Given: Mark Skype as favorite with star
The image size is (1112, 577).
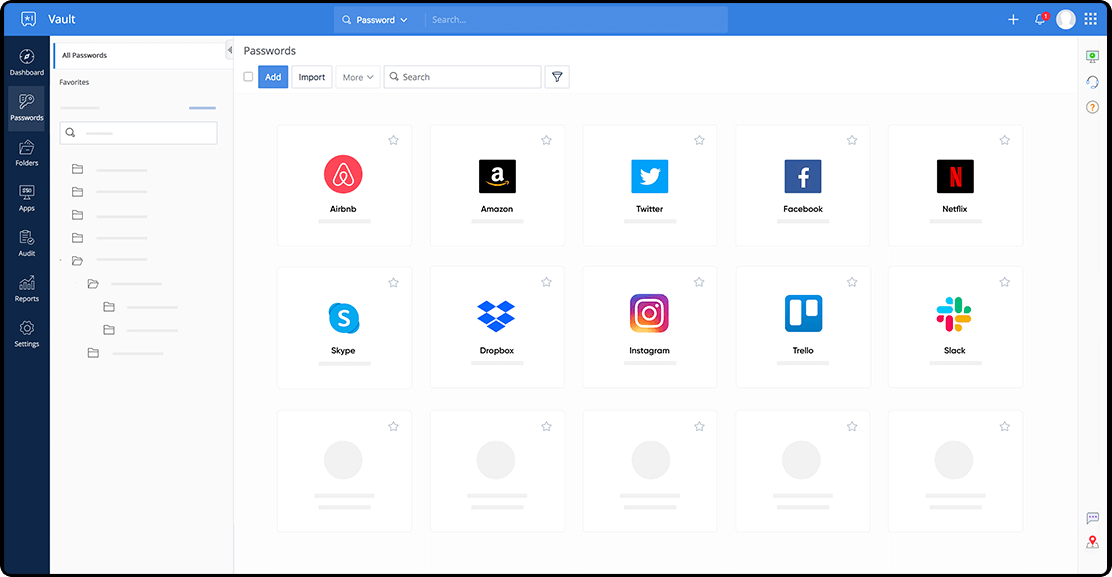Looking at the screenshot, I should pyautogui.click(x=394, y=283).
